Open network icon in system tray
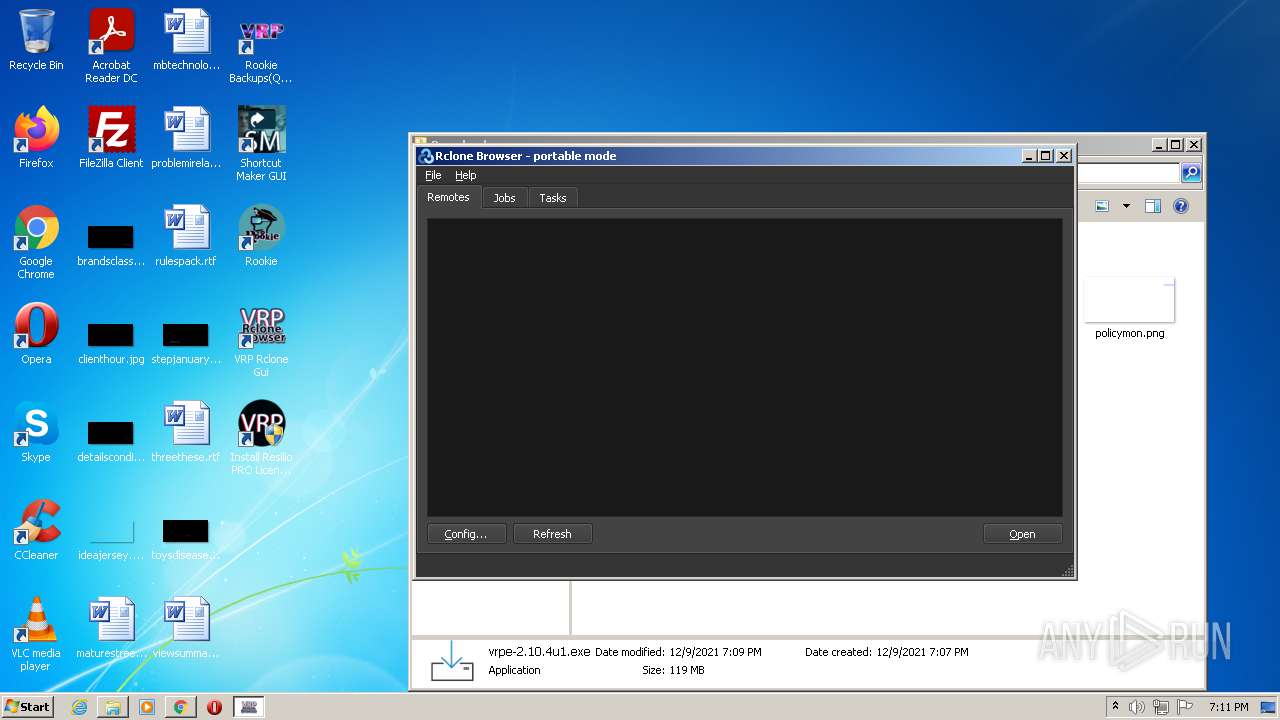 click(x=1161, y=707)
